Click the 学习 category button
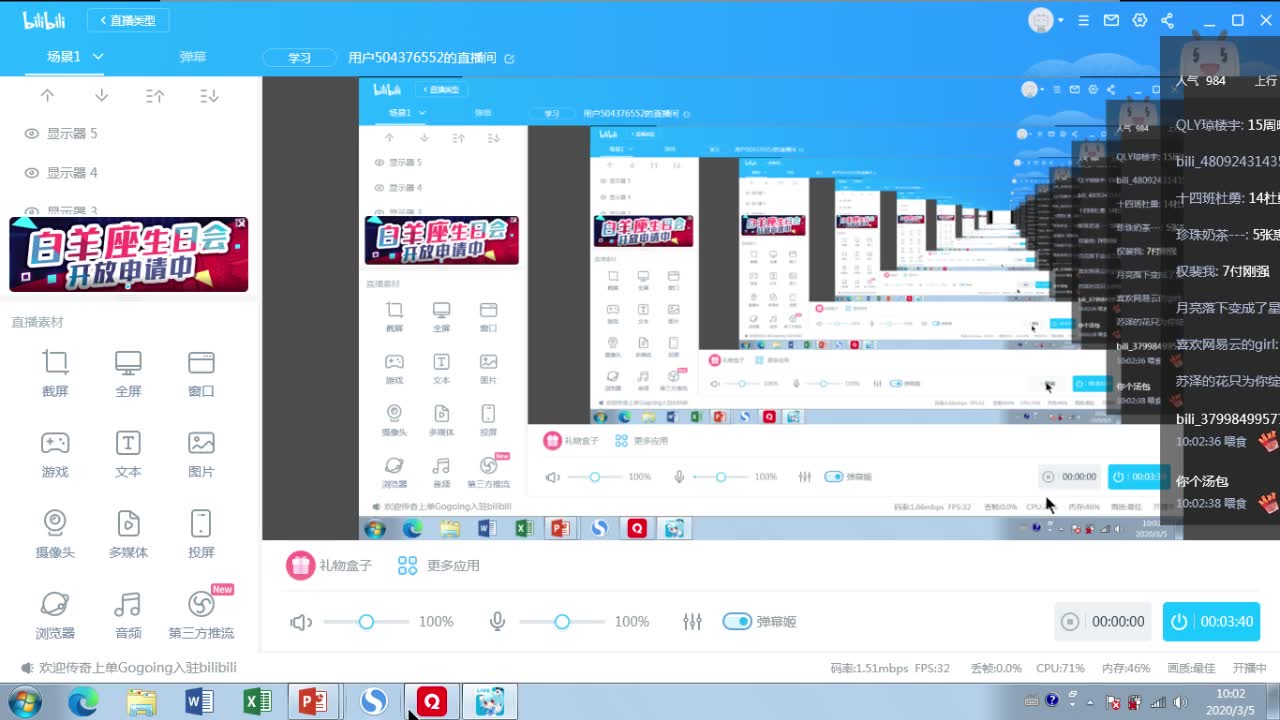Screen dimensions: 1280x720 [300, 58]
